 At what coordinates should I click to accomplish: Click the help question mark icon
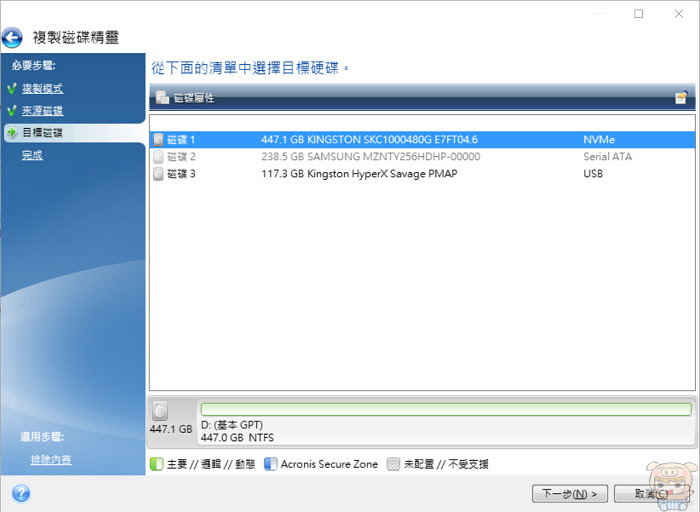pos(21,493)
